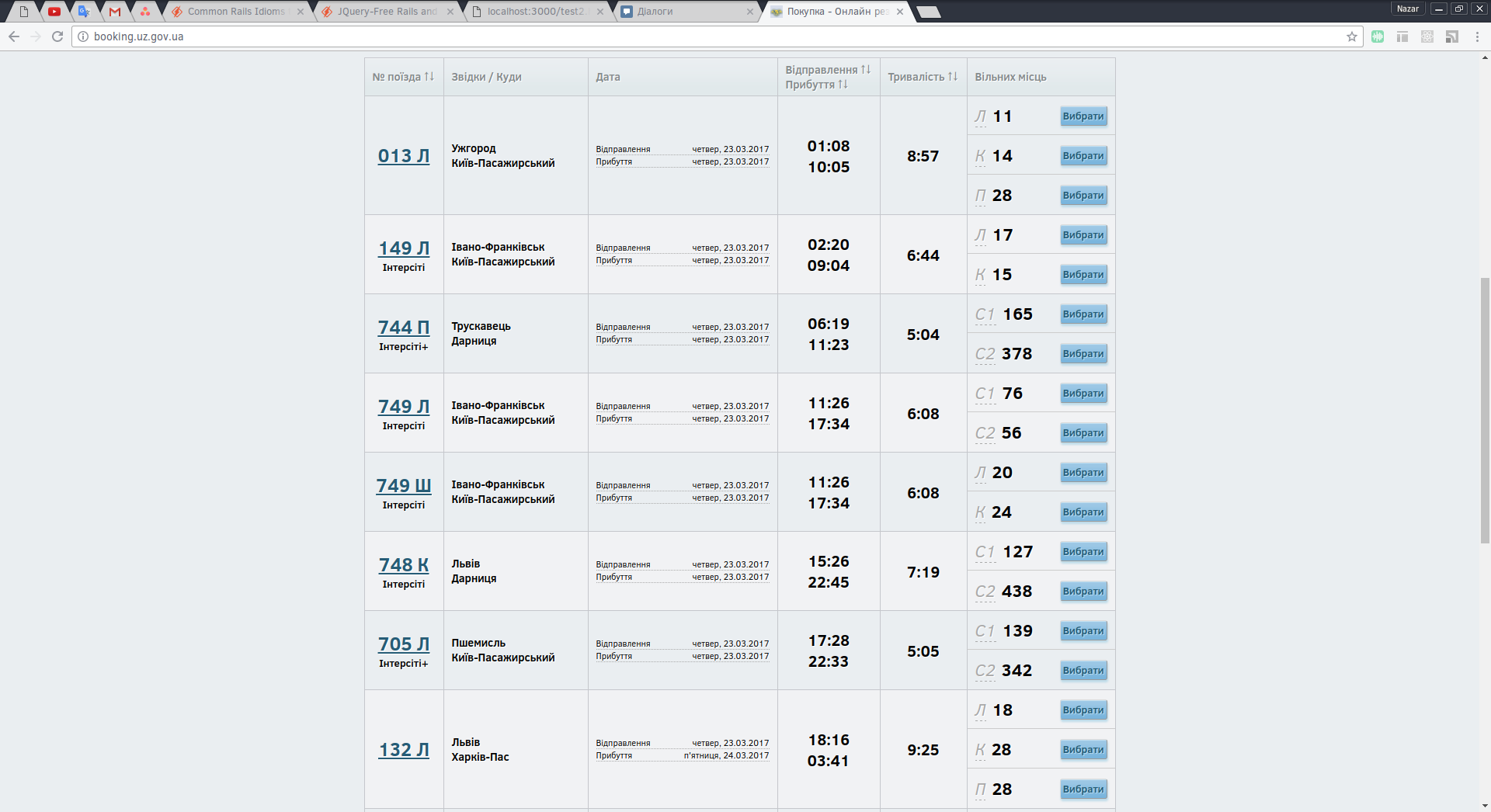Choose Л 11 seats on train 013 Л
Image resolution: width=1491 pixels, height=812 pixels.
click(1083, 116)
